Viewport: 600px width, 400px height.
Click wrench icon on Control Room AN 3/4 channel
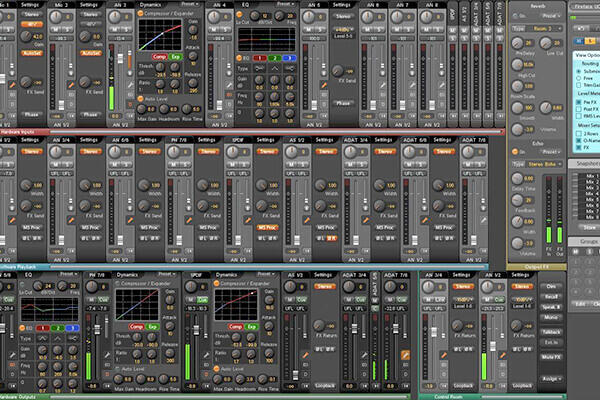click(443, 355)
